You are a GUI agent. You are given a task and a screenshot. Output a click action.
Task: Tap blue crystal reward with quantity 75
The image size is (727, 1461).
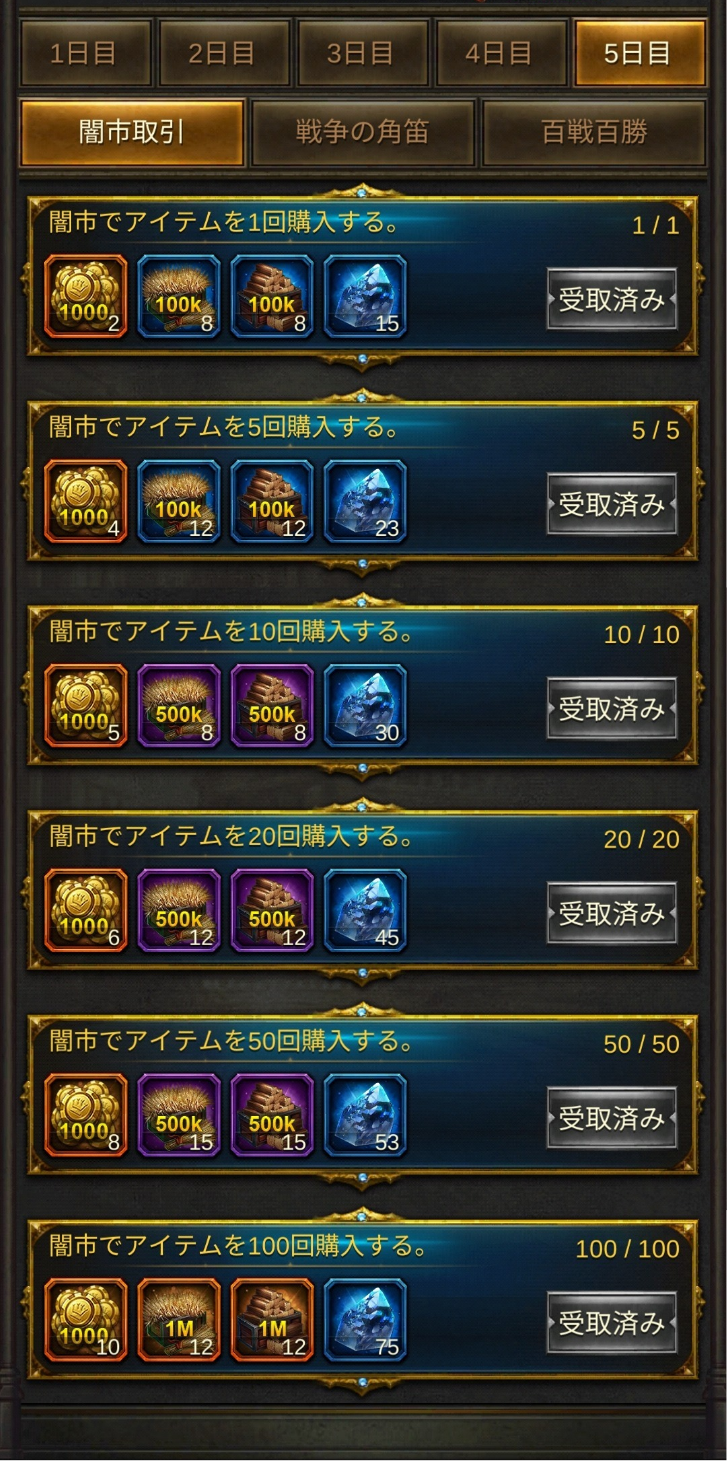click(x=365, y=1320)
